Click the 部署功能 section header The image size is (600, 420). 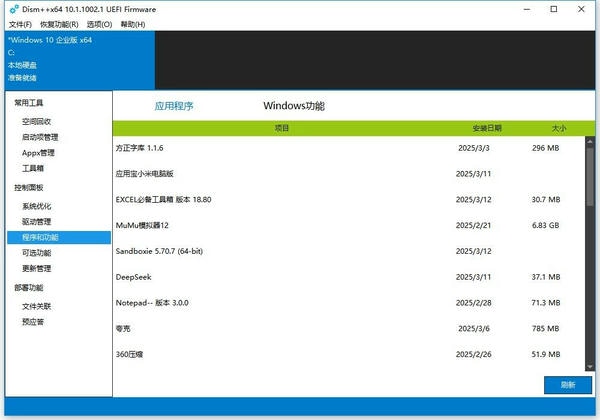coord(29,288)
